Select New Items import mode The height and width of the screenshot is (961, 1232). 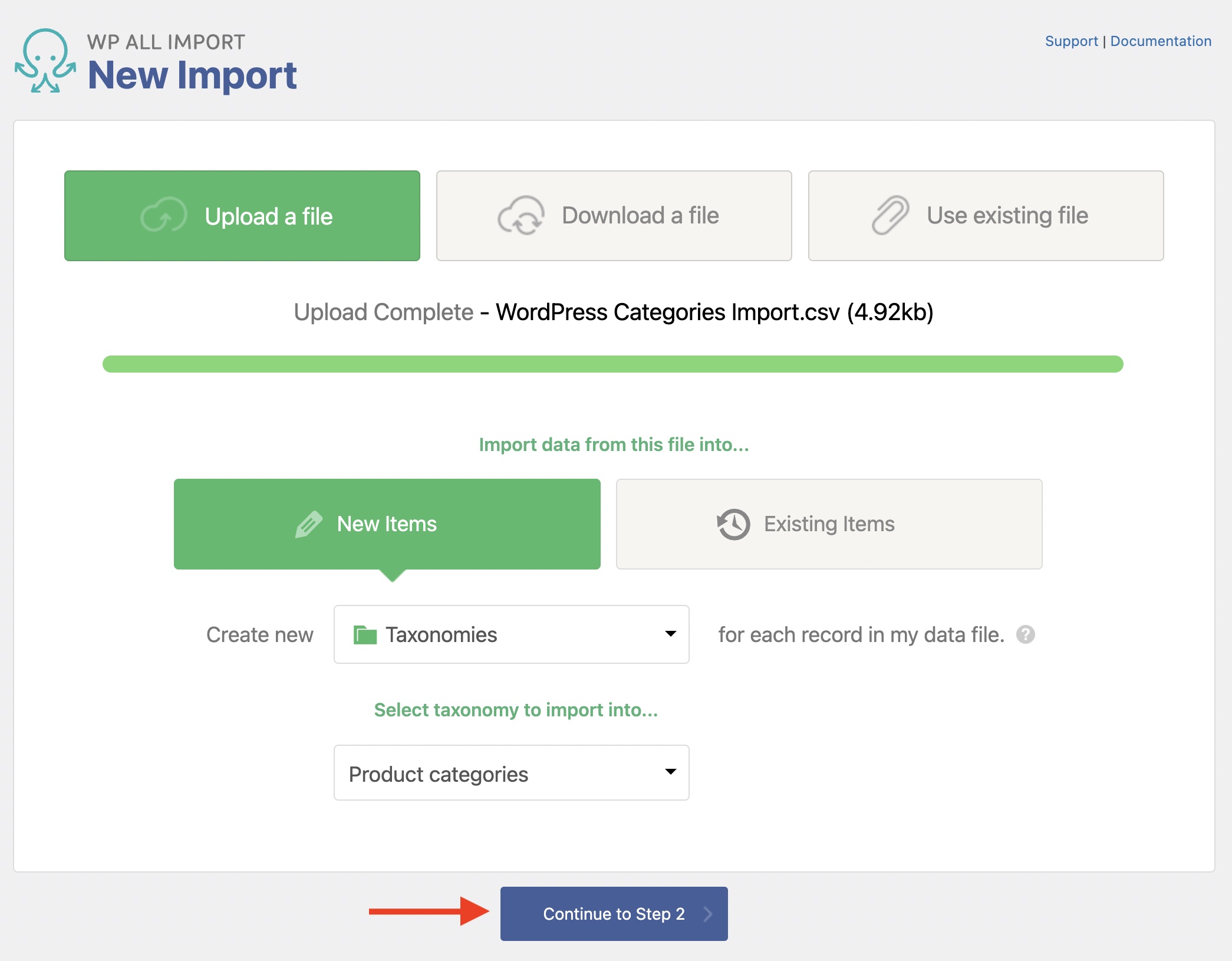point(387,524)
